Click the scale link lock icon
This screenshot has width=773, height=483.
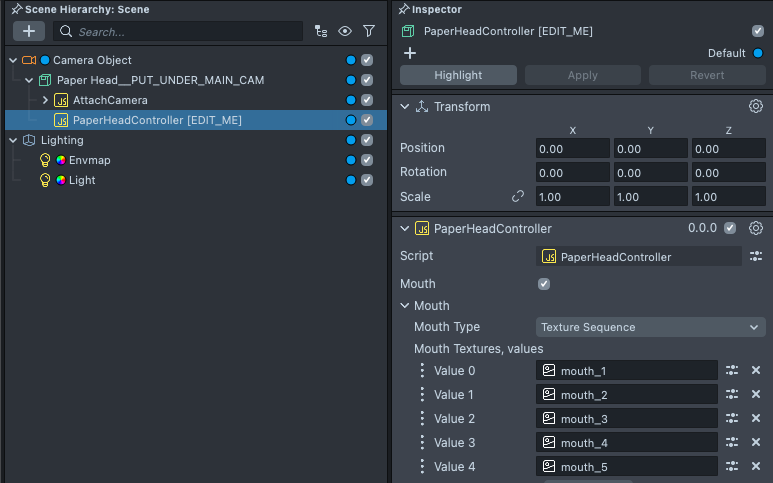(518, 197)
